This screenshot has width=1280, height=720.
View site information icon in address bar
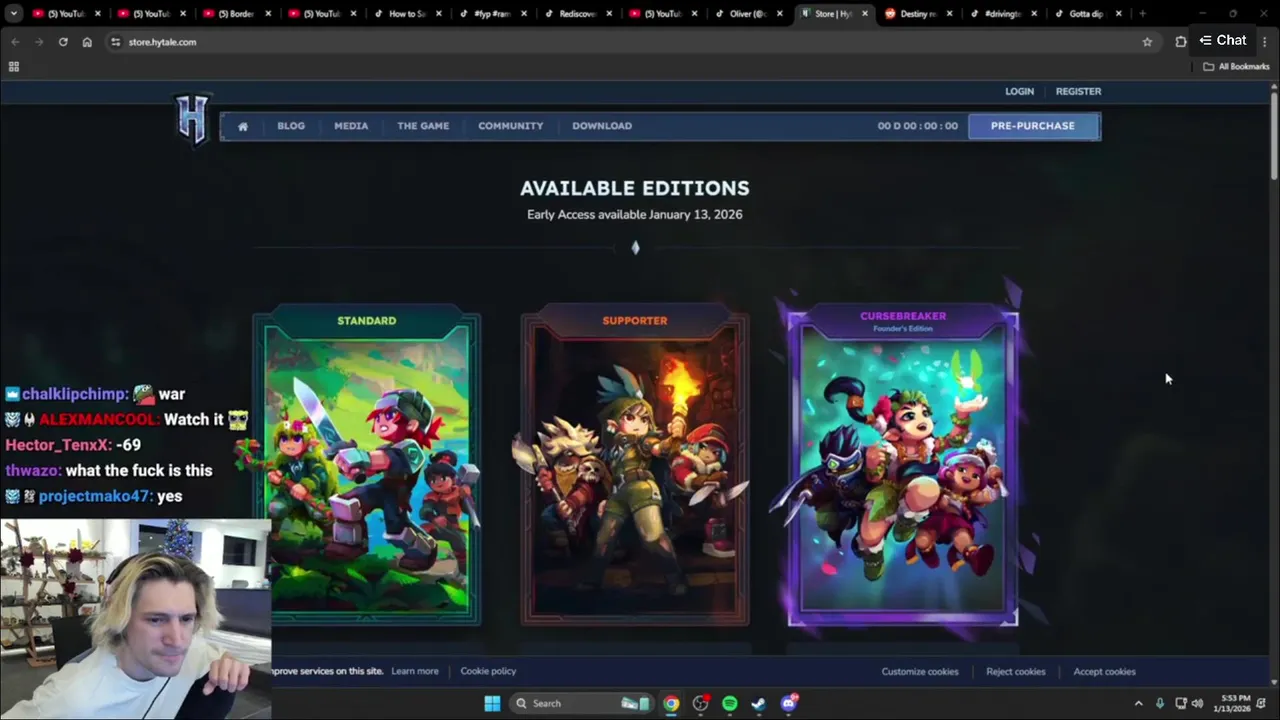click(116, 42)
